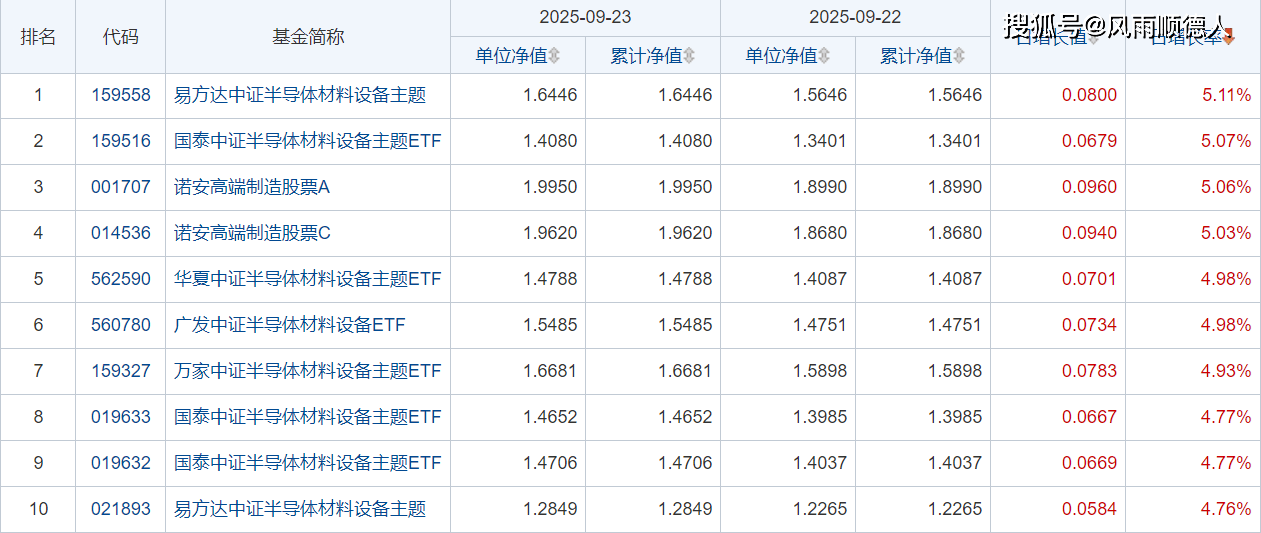Sort by 2025-09-23 单位净值 arrow icon

click(x=554, y=56)
